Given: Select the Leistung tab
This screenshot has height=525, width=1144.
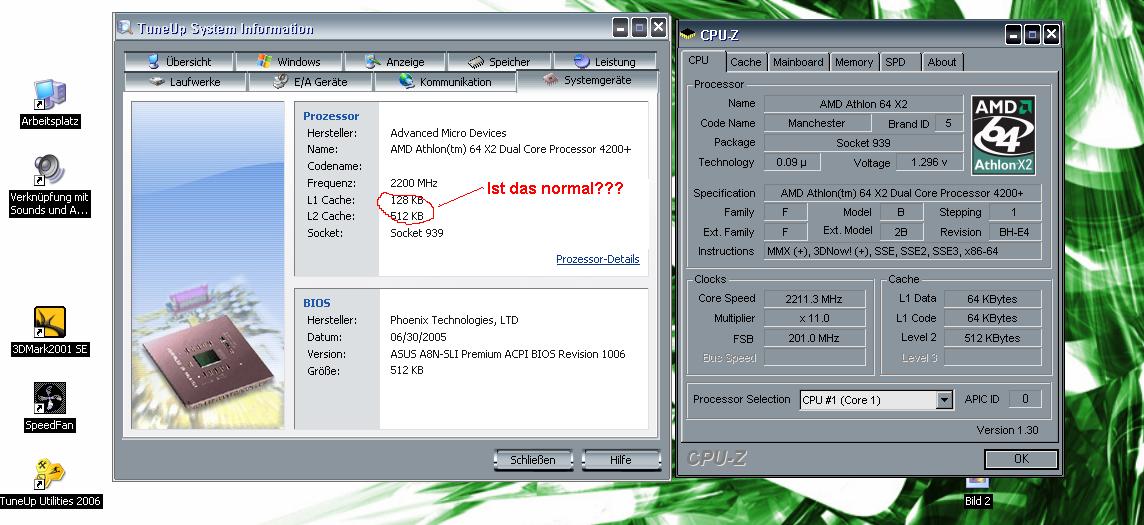Looking at the screenshot, I should (x=605, y=62).
